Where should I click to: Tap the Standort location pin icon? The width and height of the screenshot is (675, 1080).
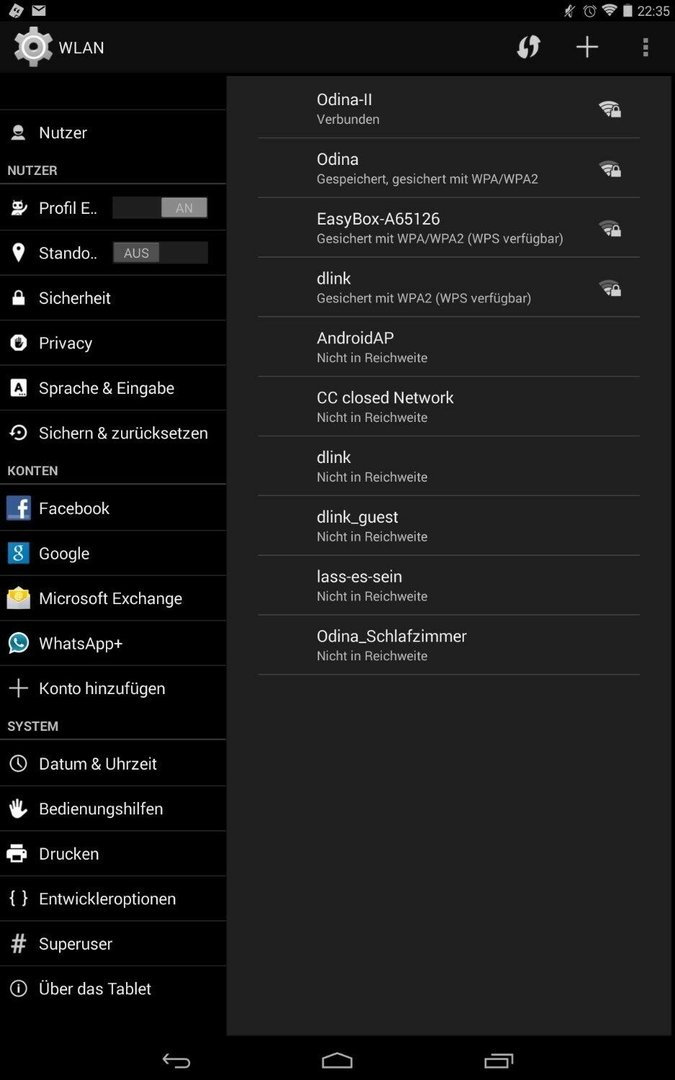point(19,253)
